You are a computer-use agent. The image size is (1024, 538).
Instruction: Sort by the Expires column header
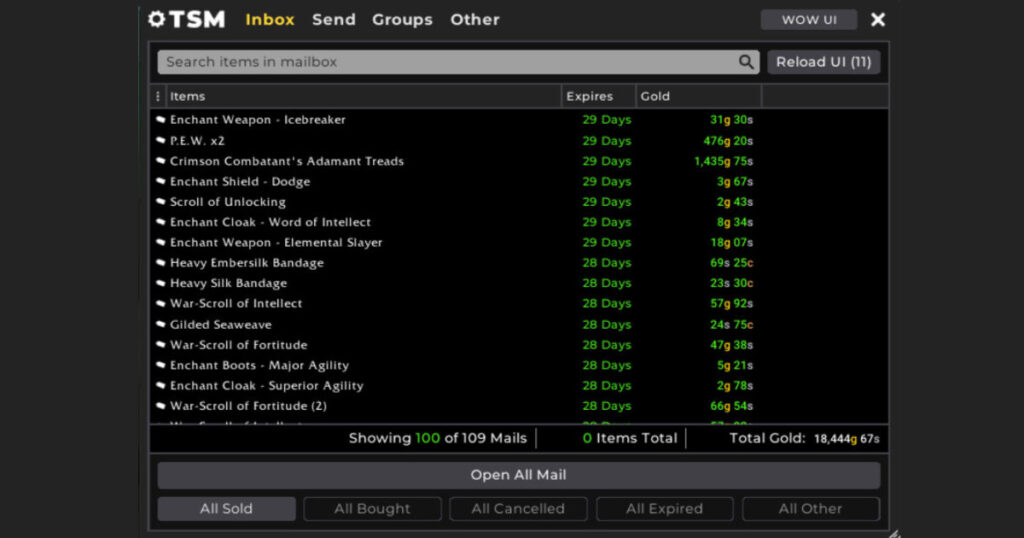(598, 97)
